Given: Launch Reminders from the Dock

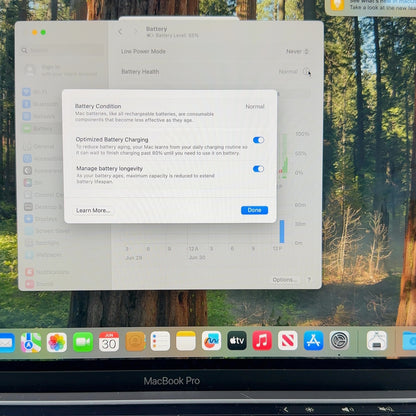Looking at the screenshot, I should point(160,341).
